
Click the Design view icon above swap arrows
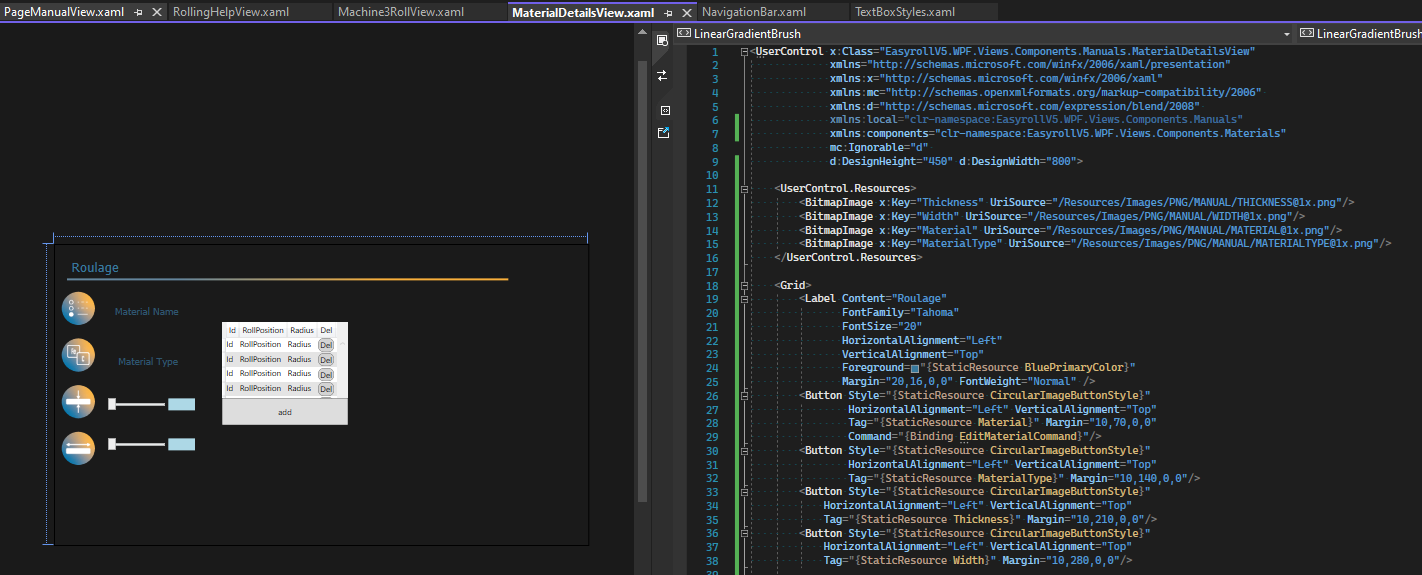(662, 41)
